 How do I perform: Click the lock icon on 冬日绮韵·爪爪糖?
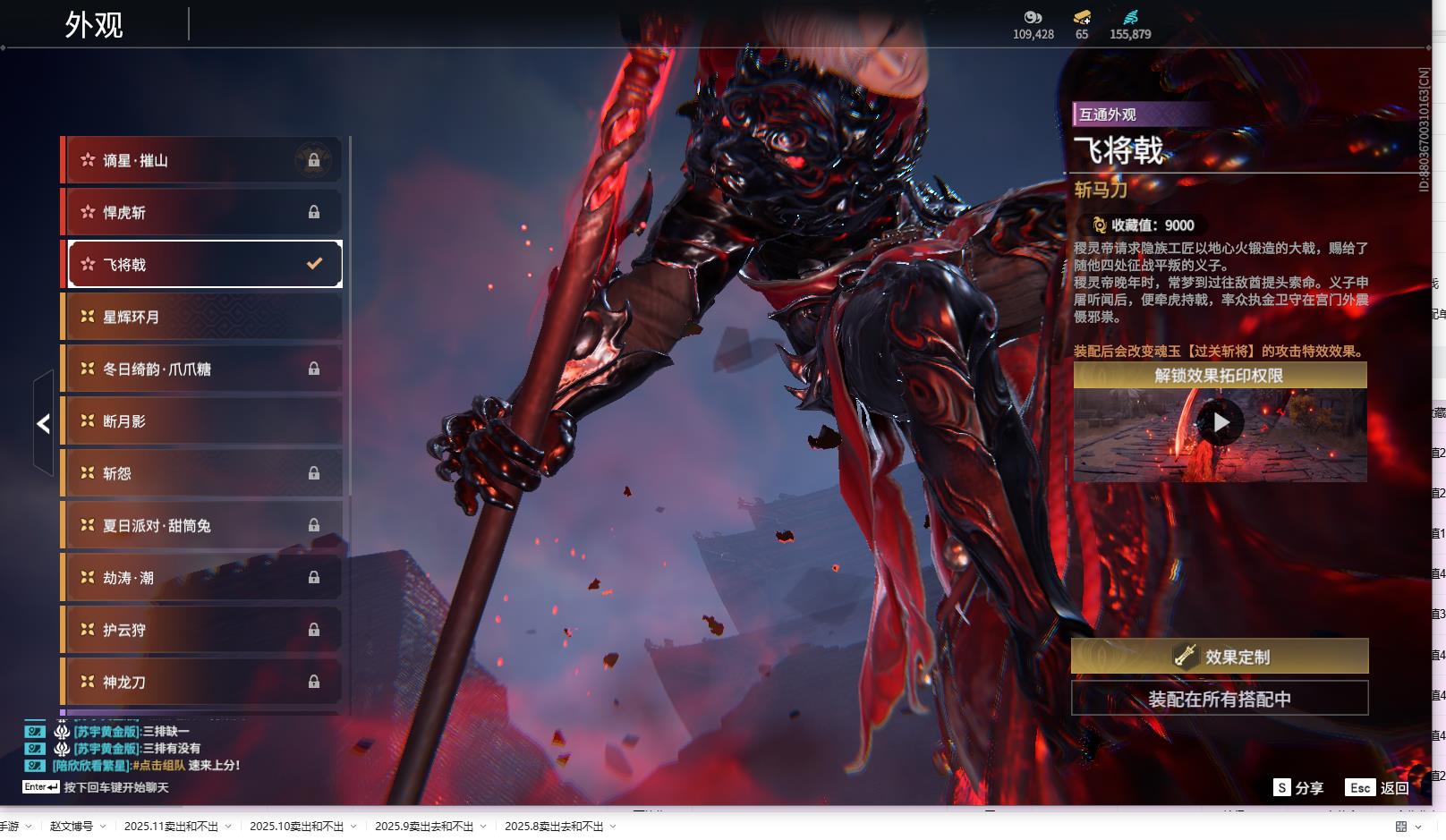tap(314, 369)
